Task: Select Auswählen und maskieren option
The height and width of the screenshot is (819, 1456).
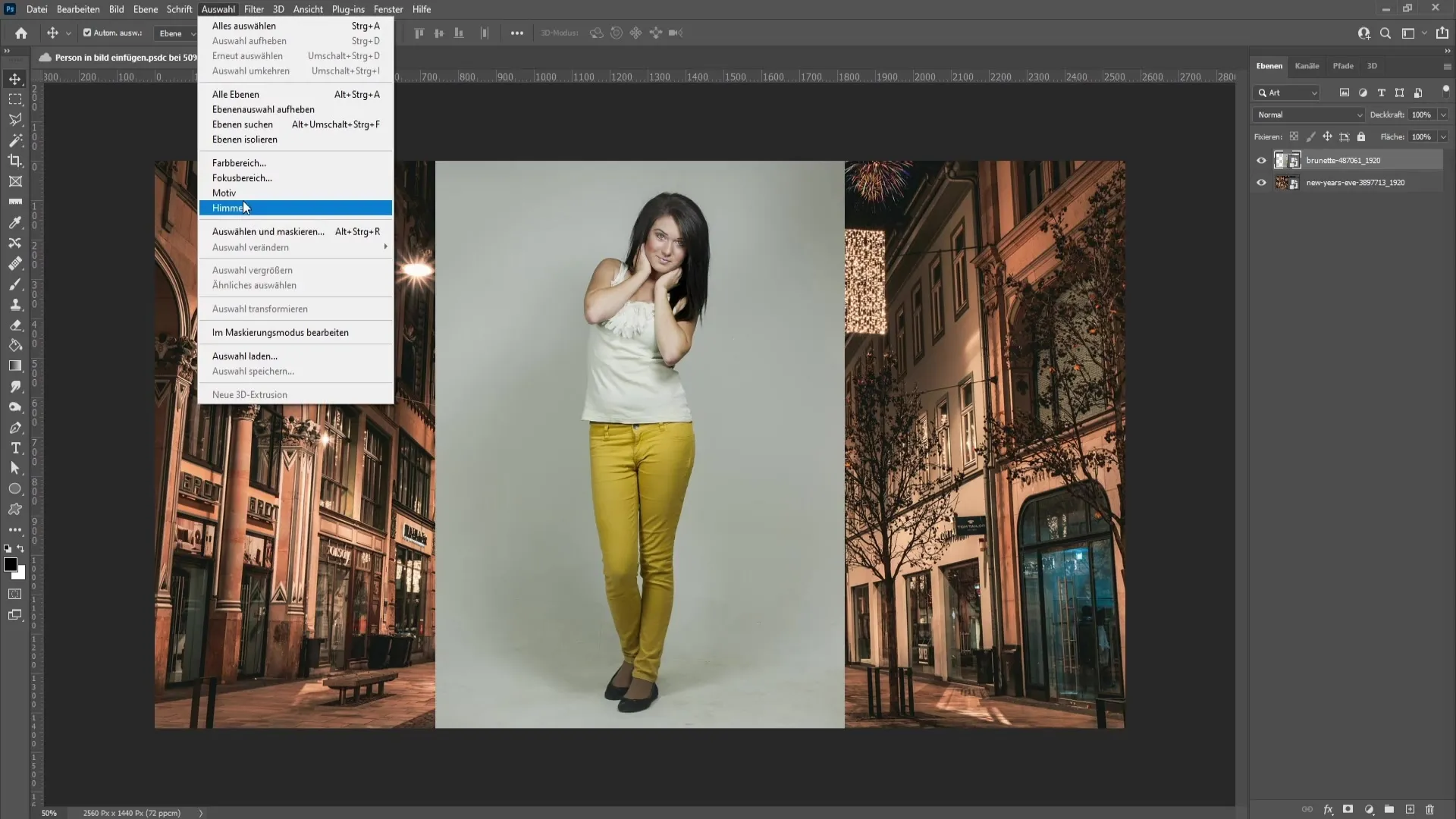Action: coord(268,231)
